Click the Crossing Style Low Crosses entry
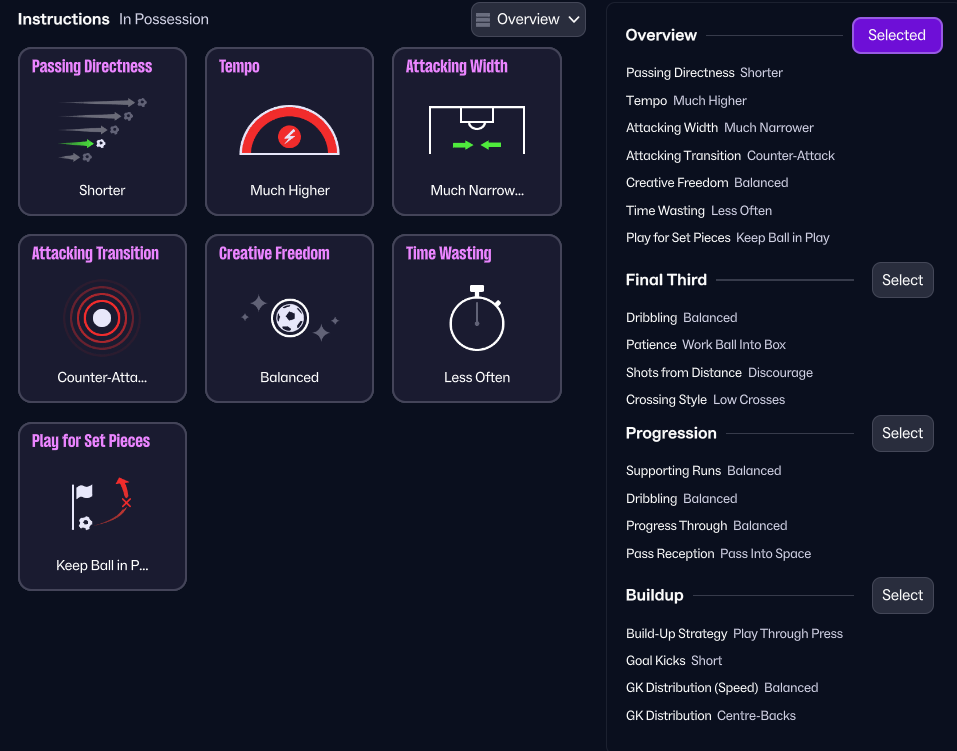The width and height of the screenshot is (957, 751). pos(705,400)
